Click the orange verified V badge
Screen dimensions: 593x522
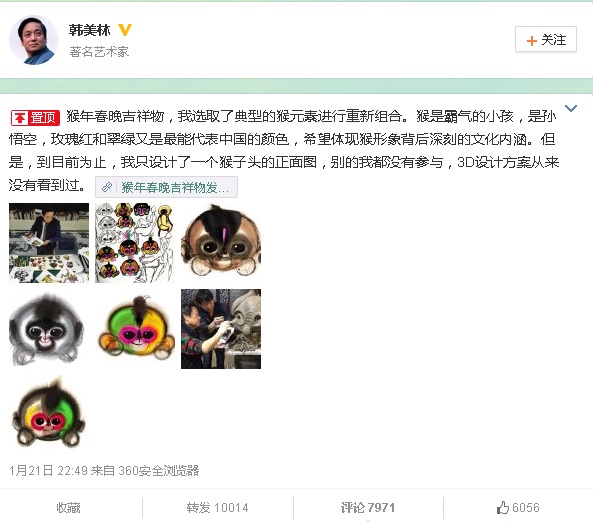(125, 30)
